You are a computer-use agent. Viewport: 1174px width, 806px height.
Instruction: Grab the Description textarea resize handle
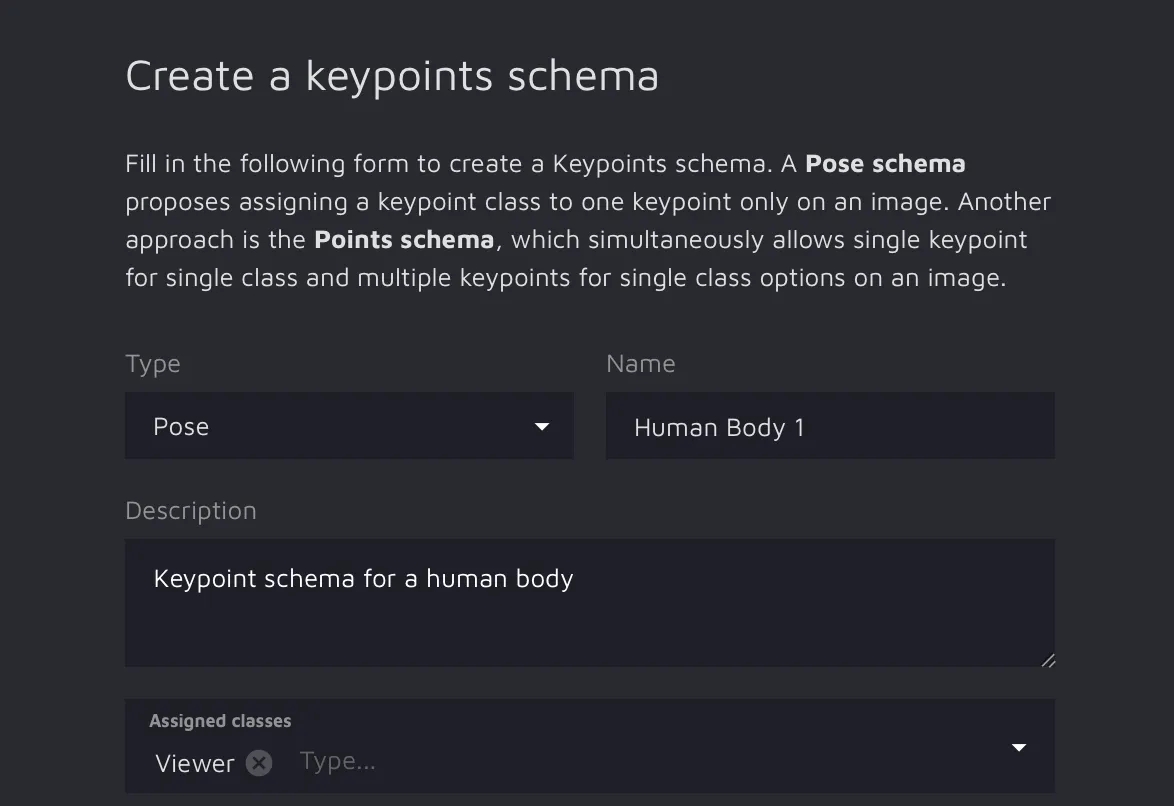pyautogui.click(x=1047, y=660)
